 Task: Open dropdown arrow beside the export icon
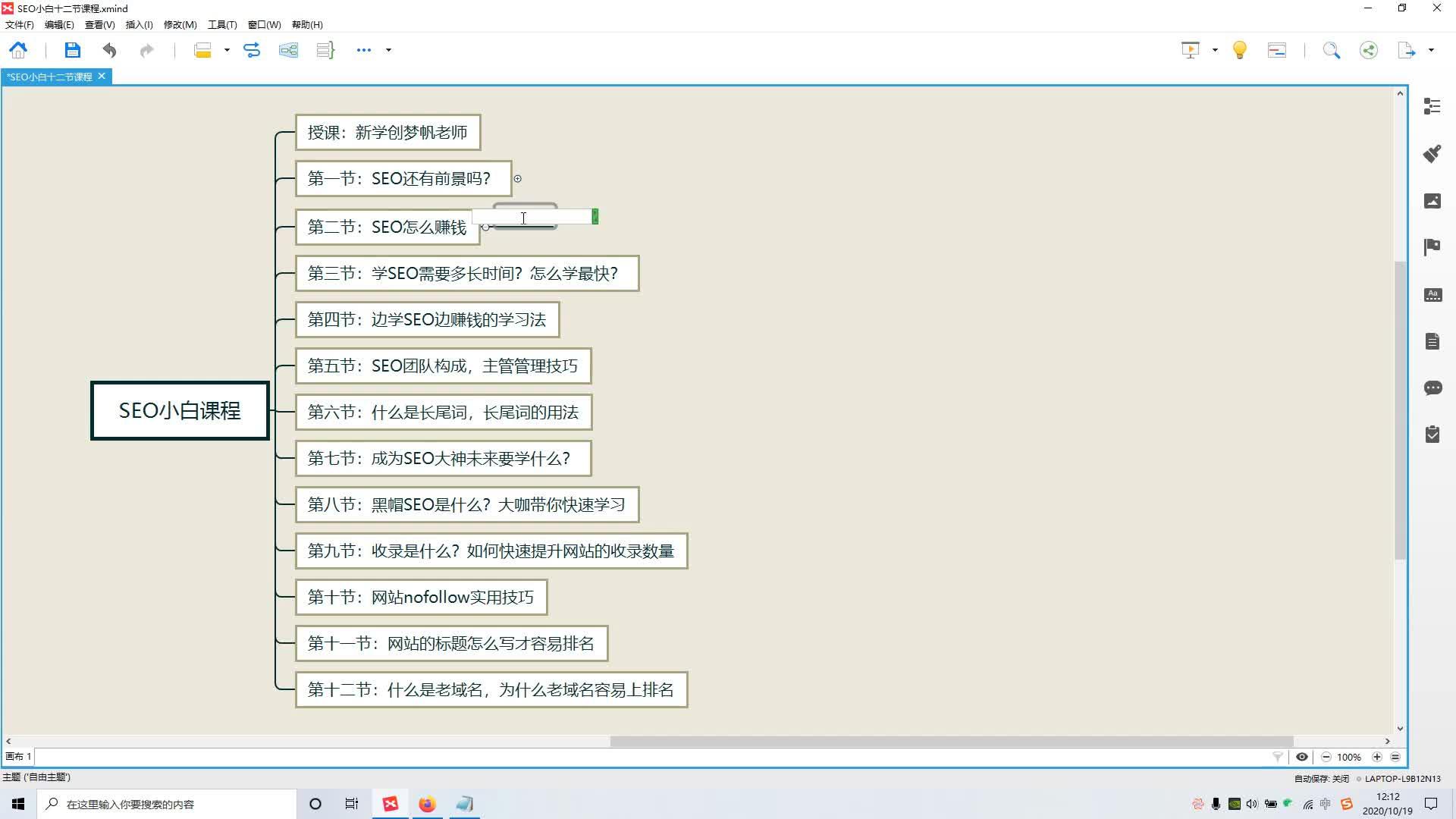tap(1431, 50)
